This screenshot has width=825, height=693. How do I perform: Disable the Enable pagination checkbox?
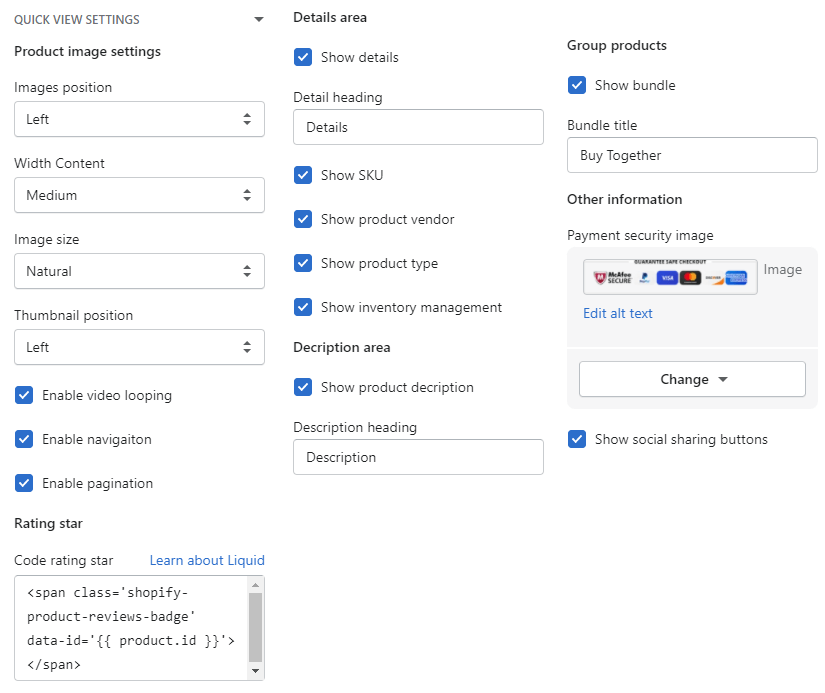click(x=25, y=483)
